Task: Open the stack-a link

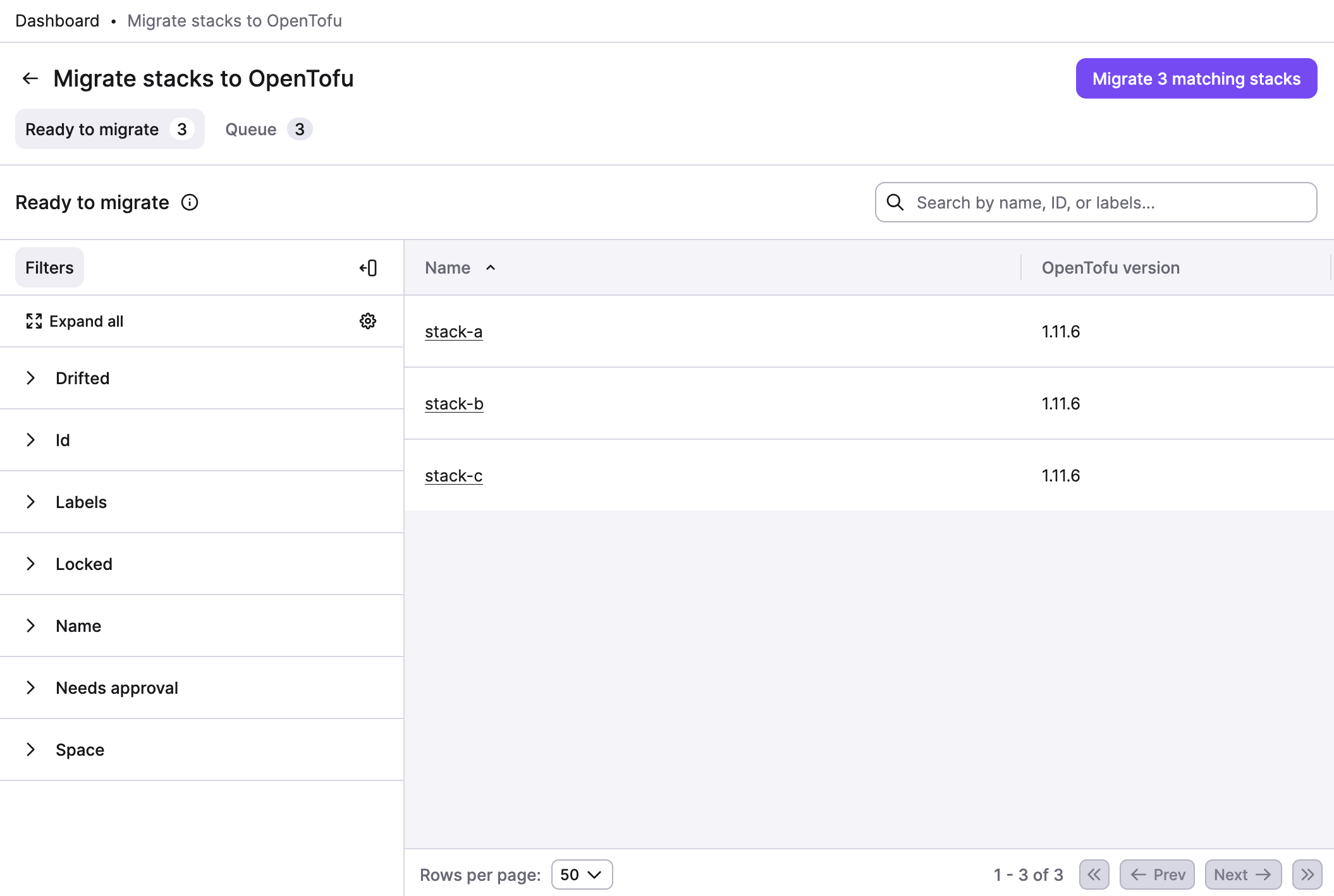Action: tap(453, 332)
